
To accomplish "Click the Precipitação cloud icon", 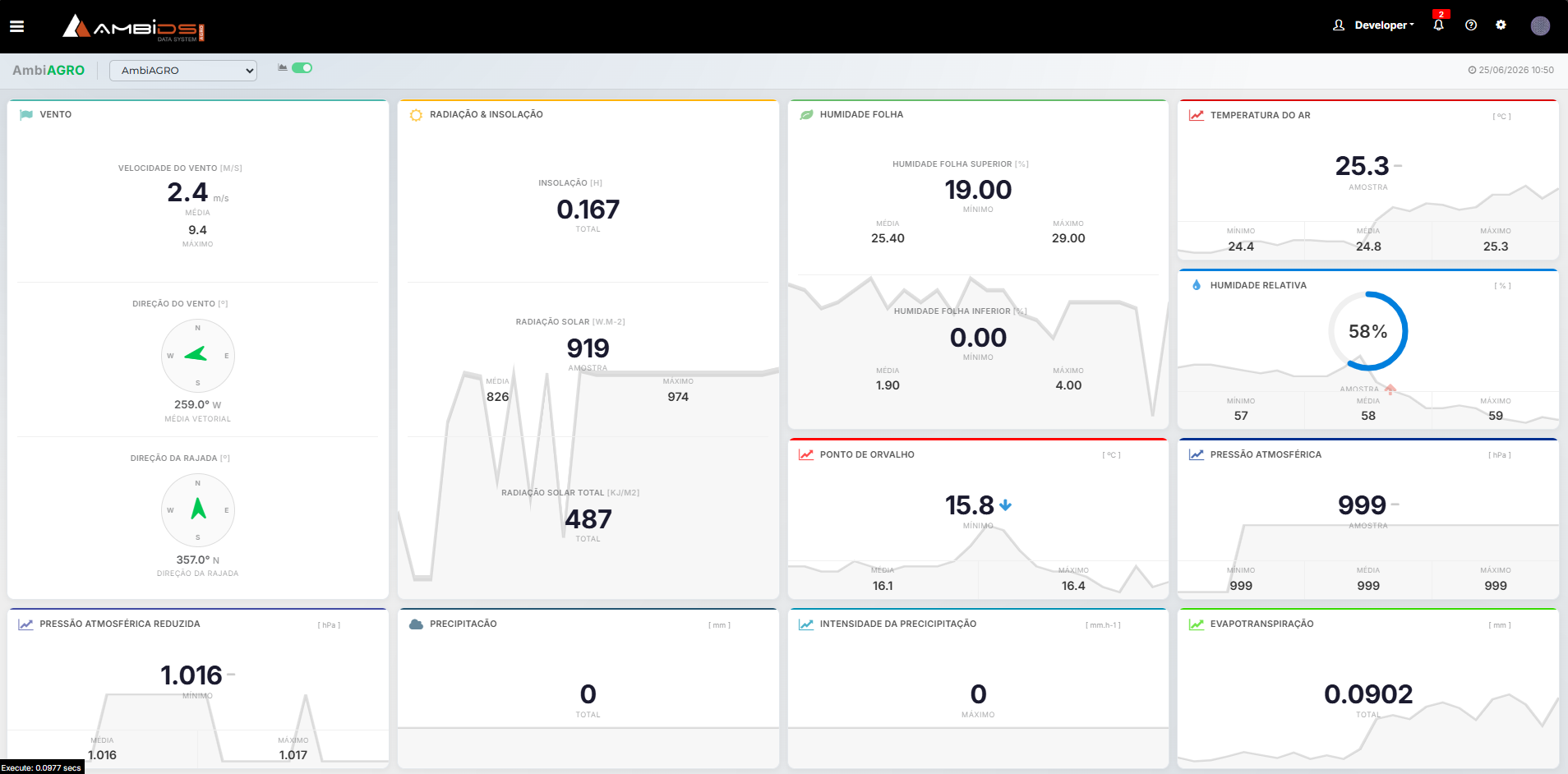I will tap(416, 624).
